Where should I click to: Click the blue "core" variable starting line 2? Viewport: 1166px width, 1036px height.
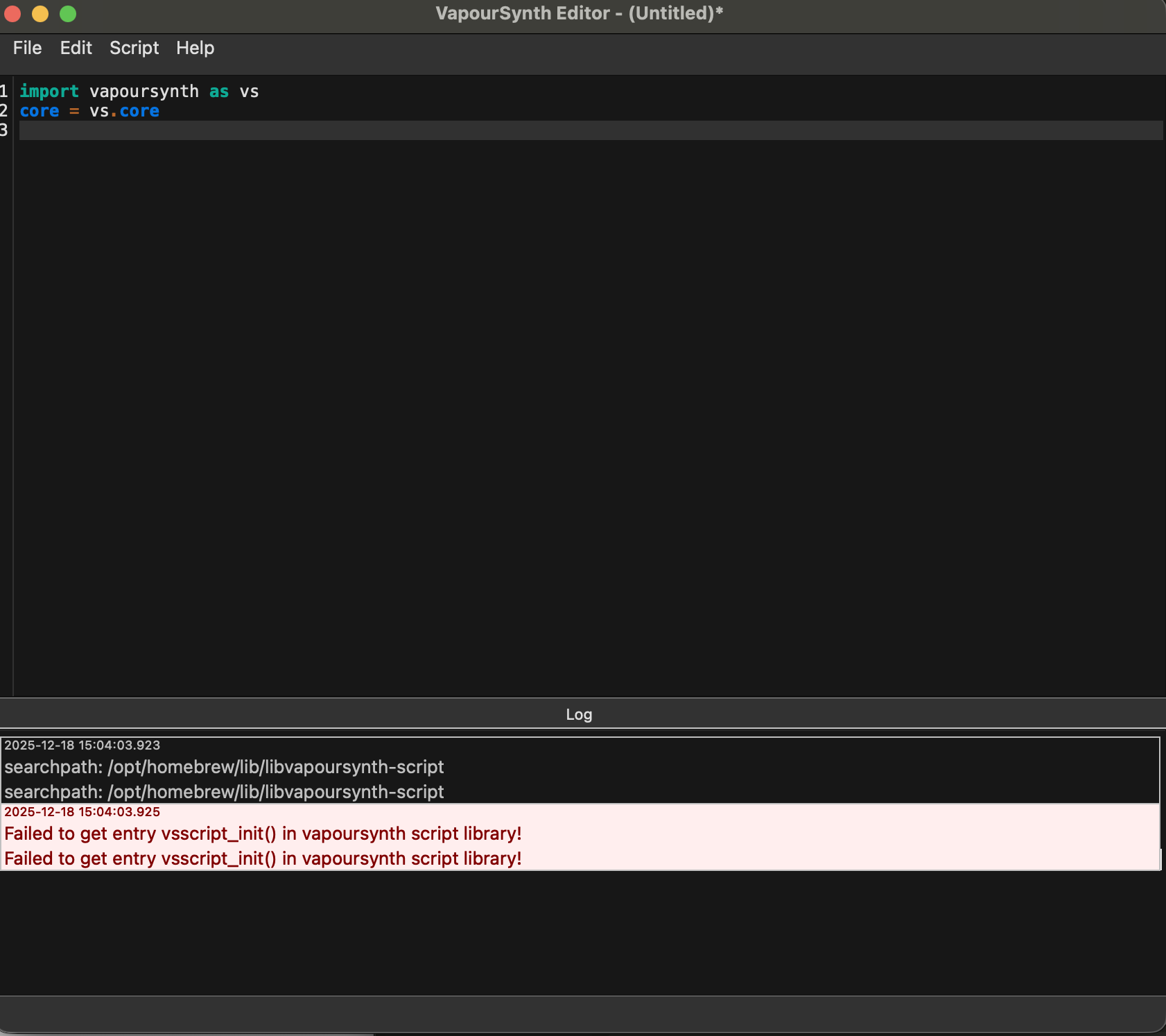(x=39, y=111)
